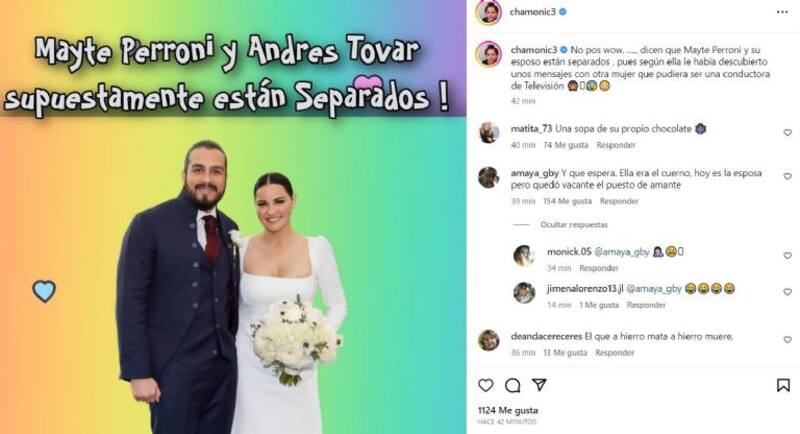800x434 pixels.
Task: Click the verified badge beside chamonic3 header
Action: coord(563,12)
